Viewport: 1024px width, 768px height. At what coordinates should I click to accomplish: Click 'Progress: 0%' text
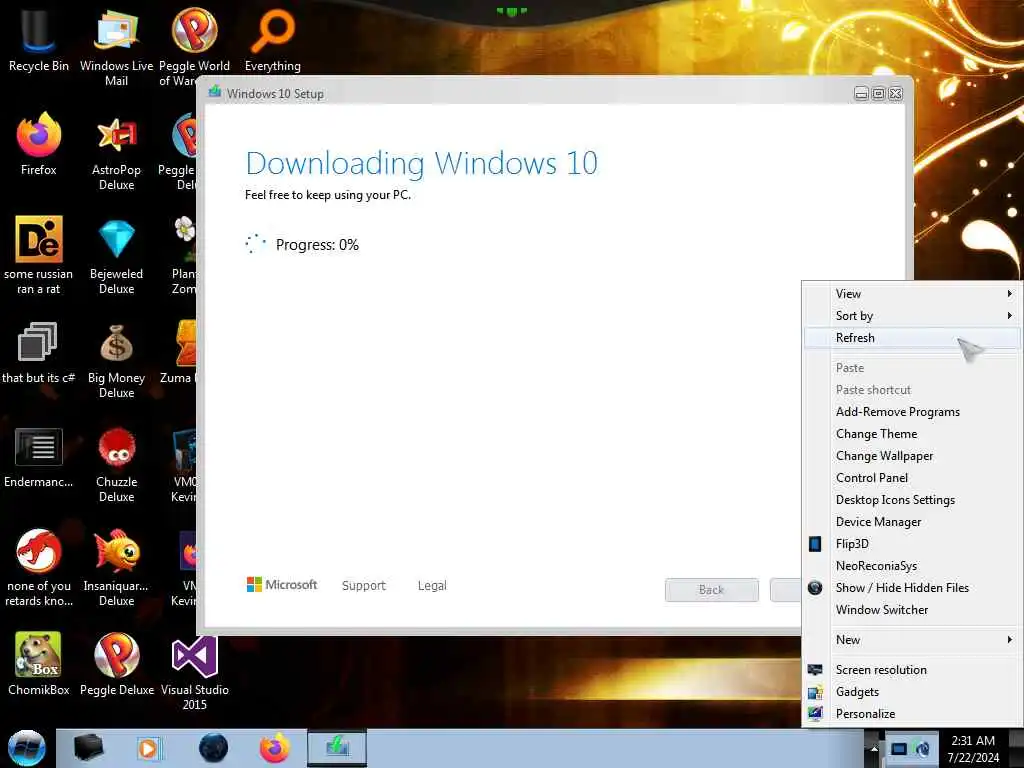point(317,245)
